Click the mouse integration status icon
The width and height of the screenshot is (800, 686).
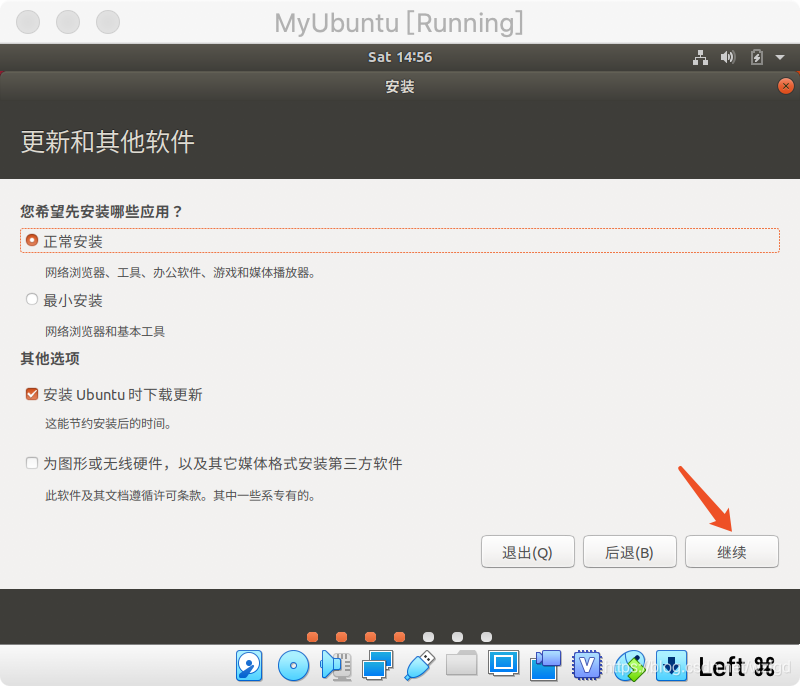tap(630, 666)
